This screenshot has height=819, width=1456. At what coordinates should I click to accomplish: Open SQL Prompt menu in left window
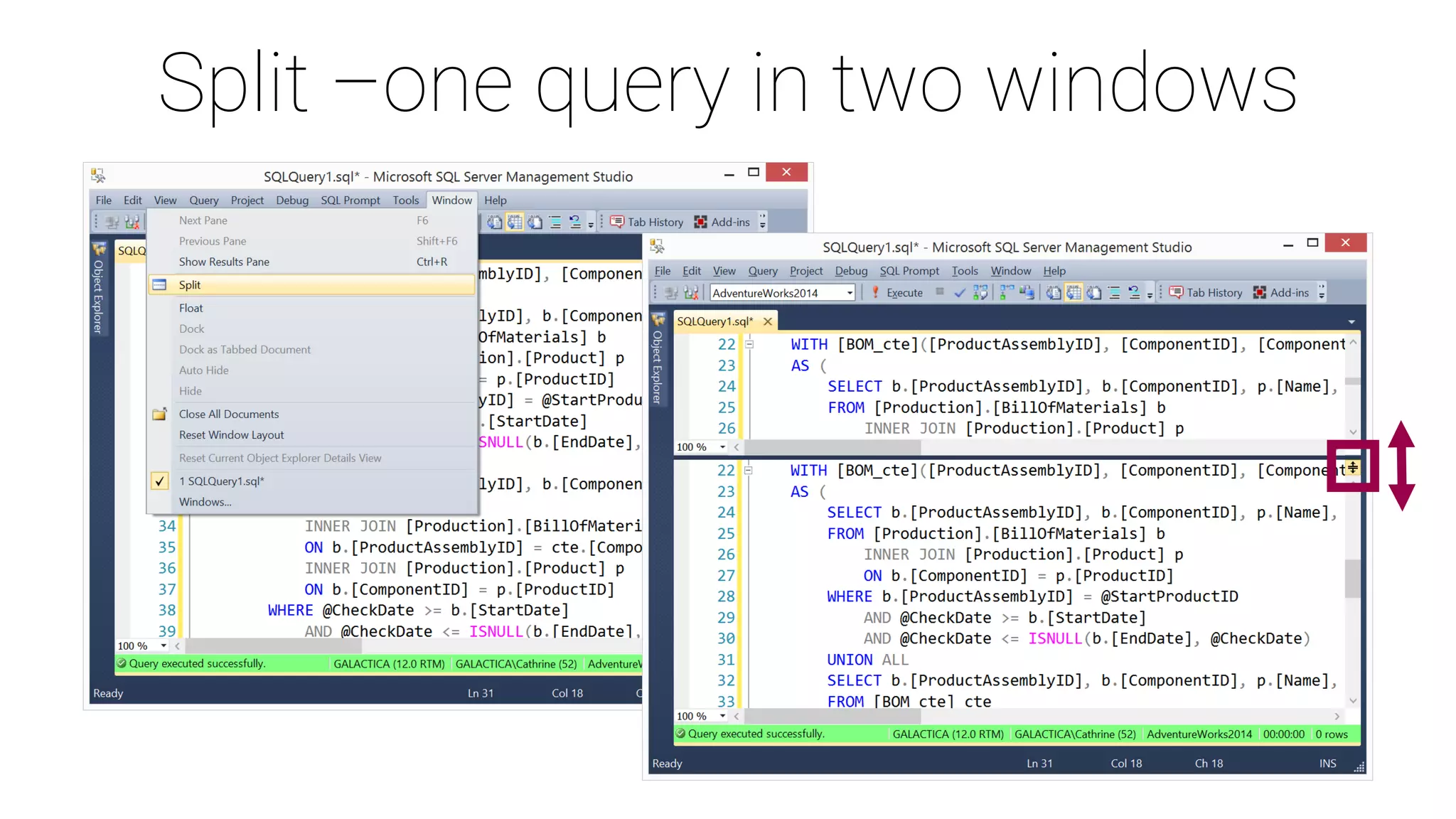(x=350, y=200)
